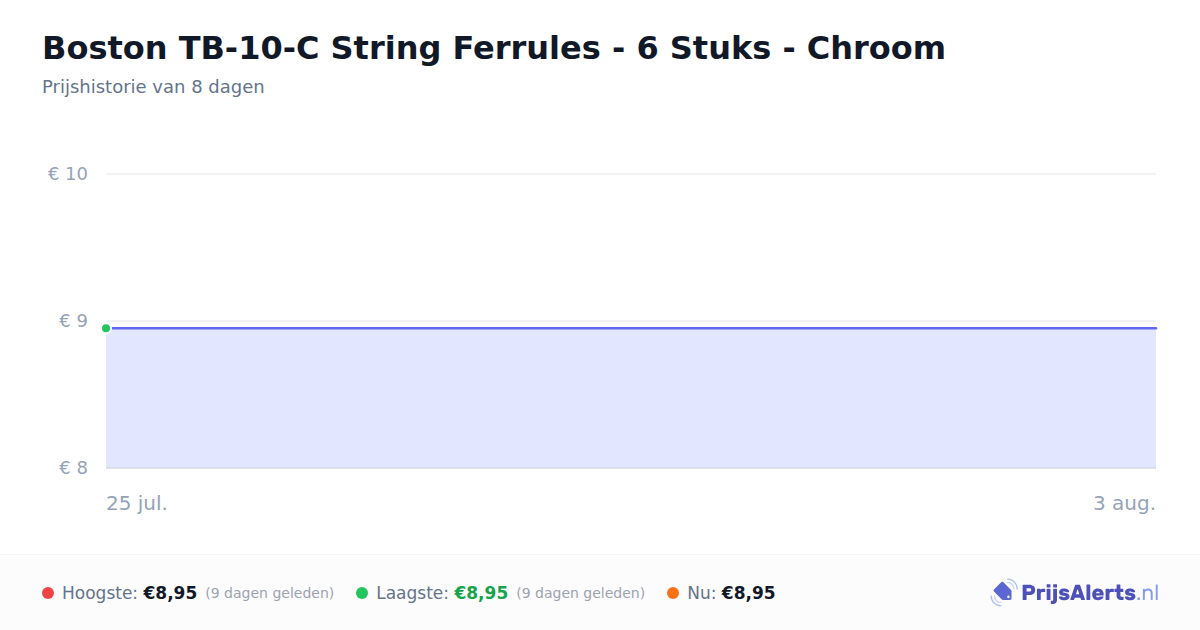Viewport: 1200px width, 630px height.
Task: Click the Nu €8,95 current price
Action: tap(748, 593)
